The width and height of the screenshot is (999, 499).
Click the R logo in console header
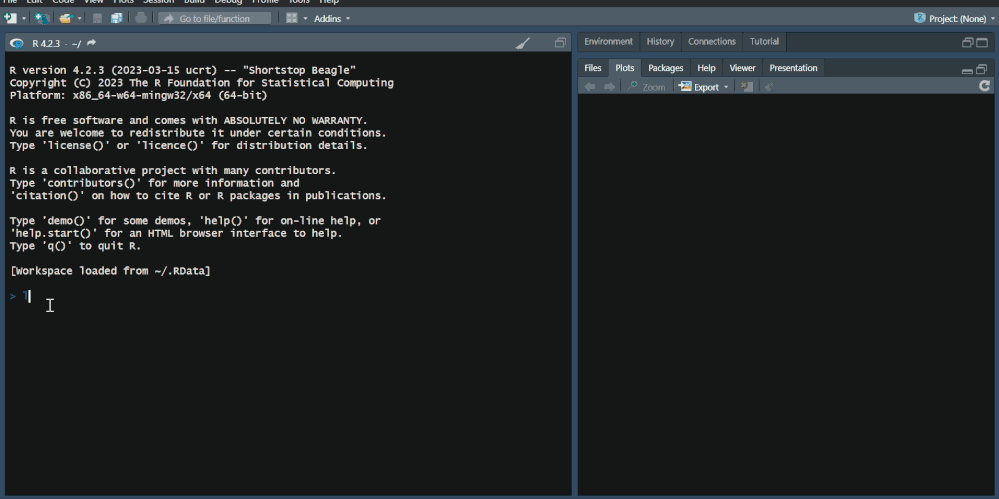17,43
